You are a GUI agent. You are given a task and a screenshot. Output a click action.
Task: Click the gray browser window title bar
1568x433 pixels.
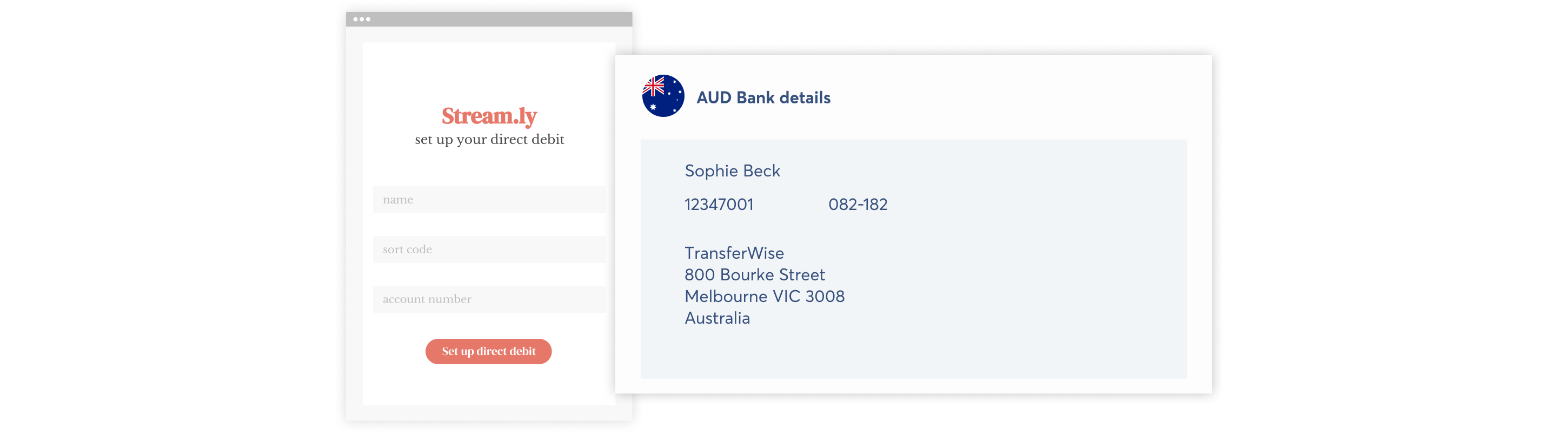499,19
